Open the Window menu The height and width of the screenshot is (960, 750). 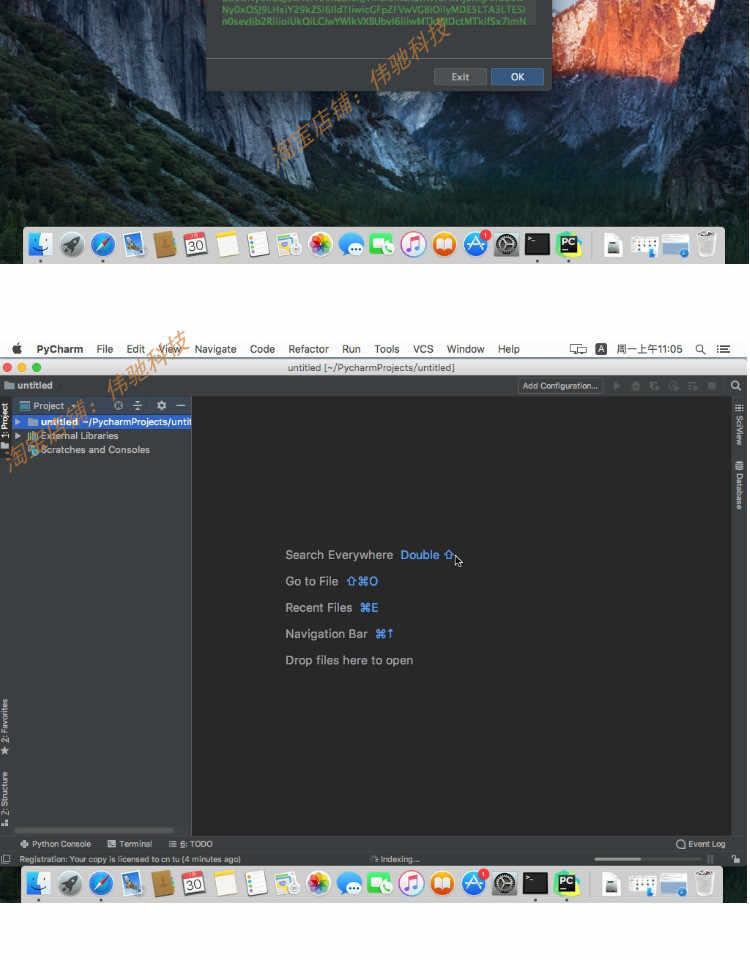465,349
